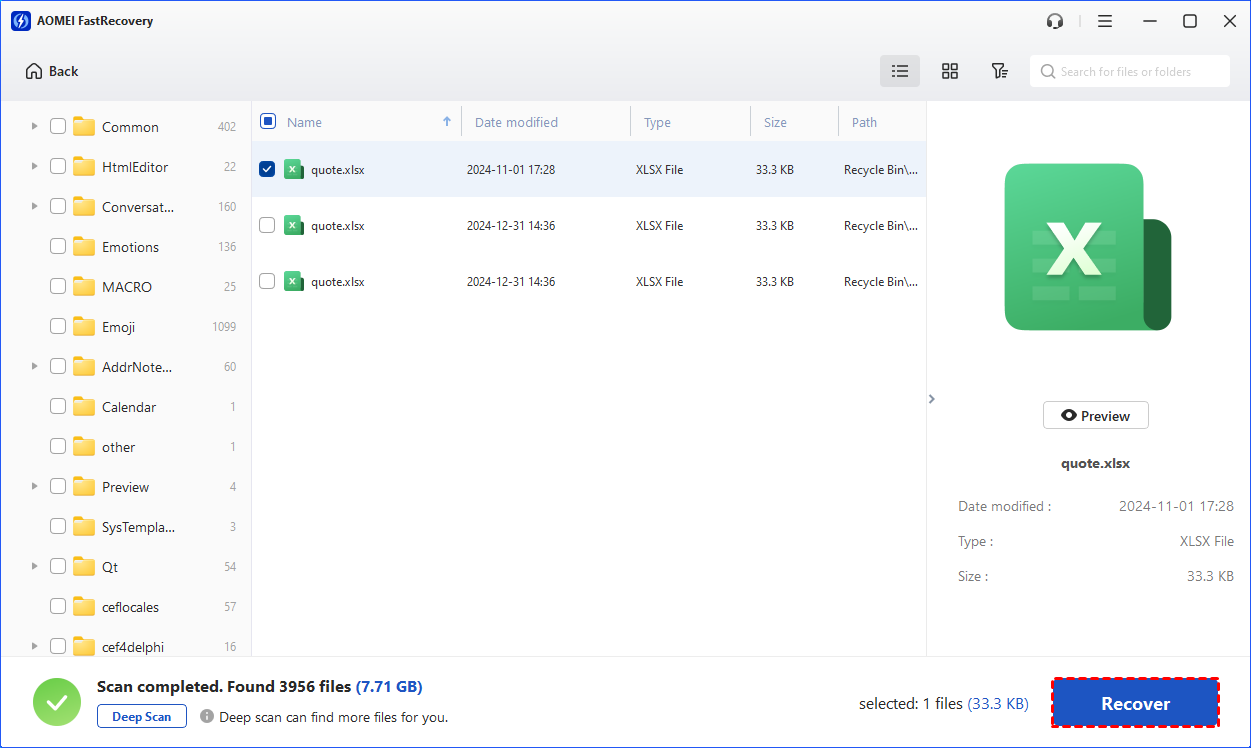The height and width of the screenshot is (748, 1251).
Task: Sort files by Date modified column
Action: [516, 122]
